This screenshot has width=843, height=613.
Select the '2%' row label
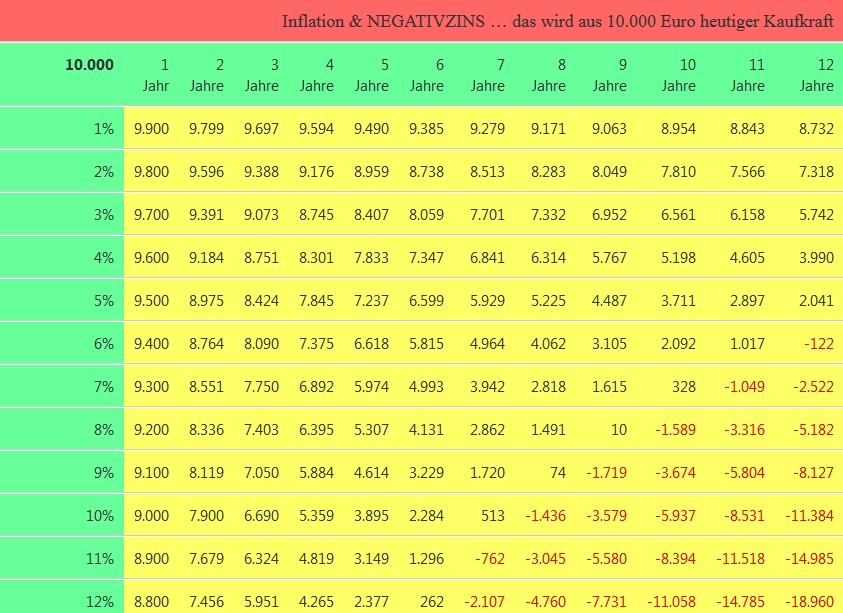[x=104, y=172]
